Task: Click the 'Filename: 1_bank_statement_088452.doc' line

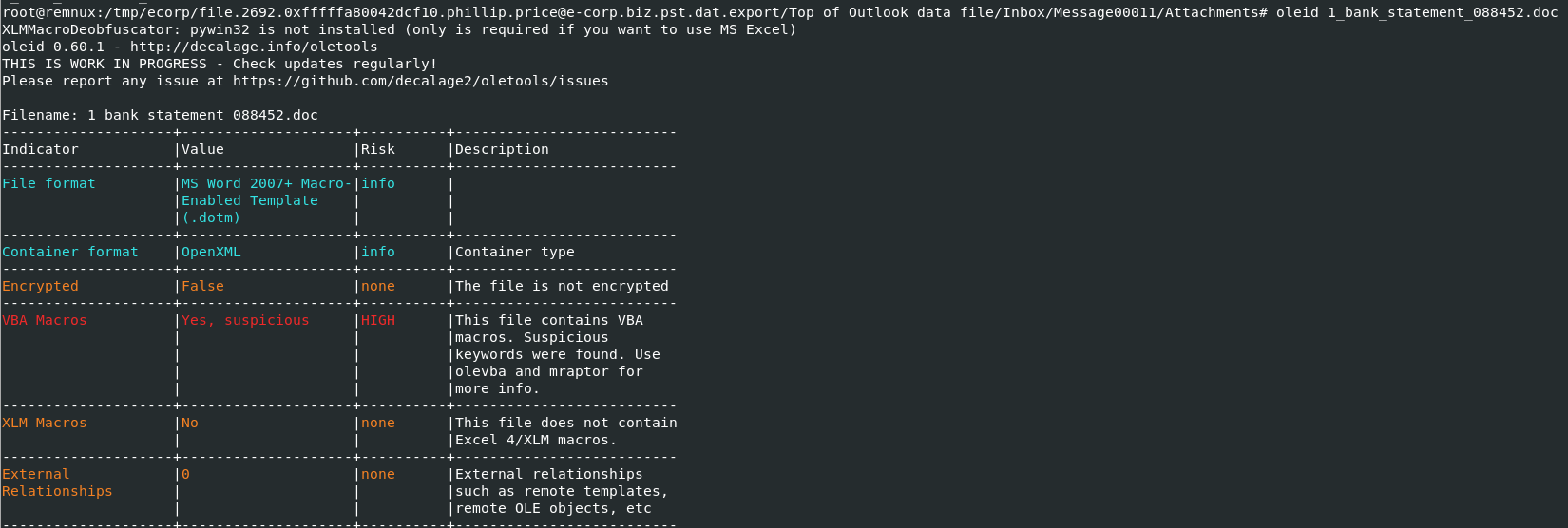Action: pyautogui.click(x=160, y=115)
